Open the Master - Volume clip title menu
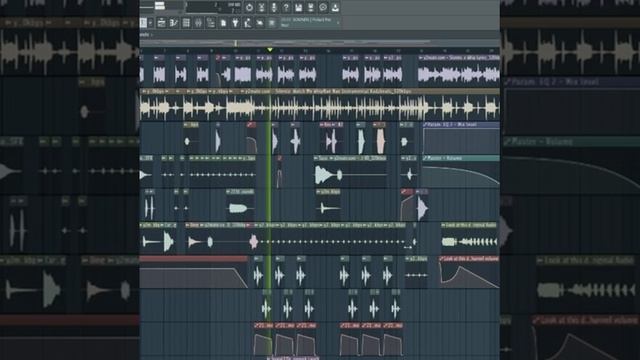This screenshot has height=360, width=640. coord(426,158)
